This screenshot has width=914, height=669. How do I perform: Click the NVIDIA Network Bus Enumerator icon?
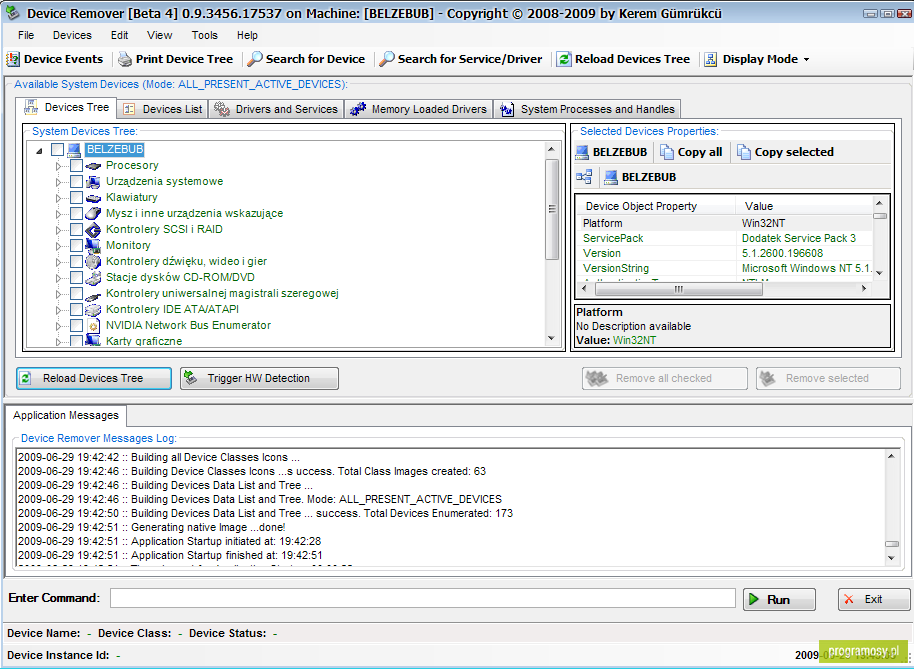93,326
